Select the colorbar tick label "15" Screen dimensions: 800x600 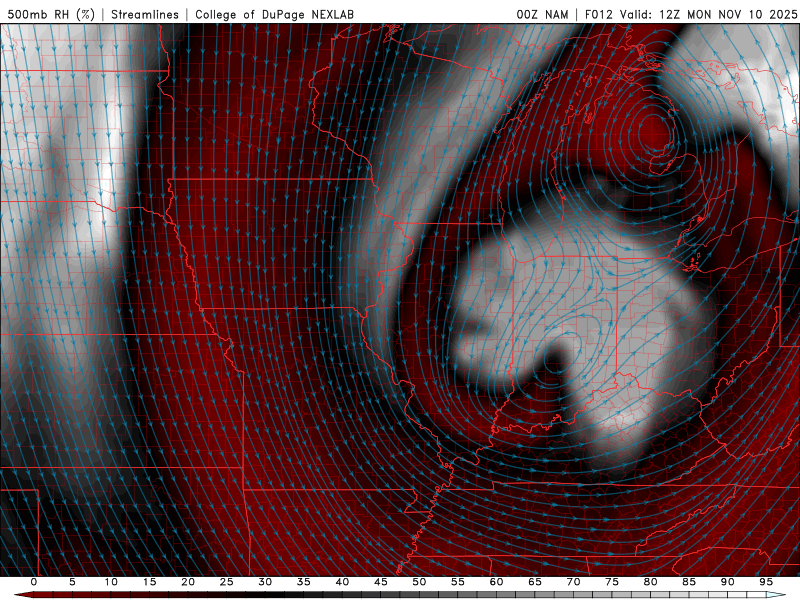(149, 582)
